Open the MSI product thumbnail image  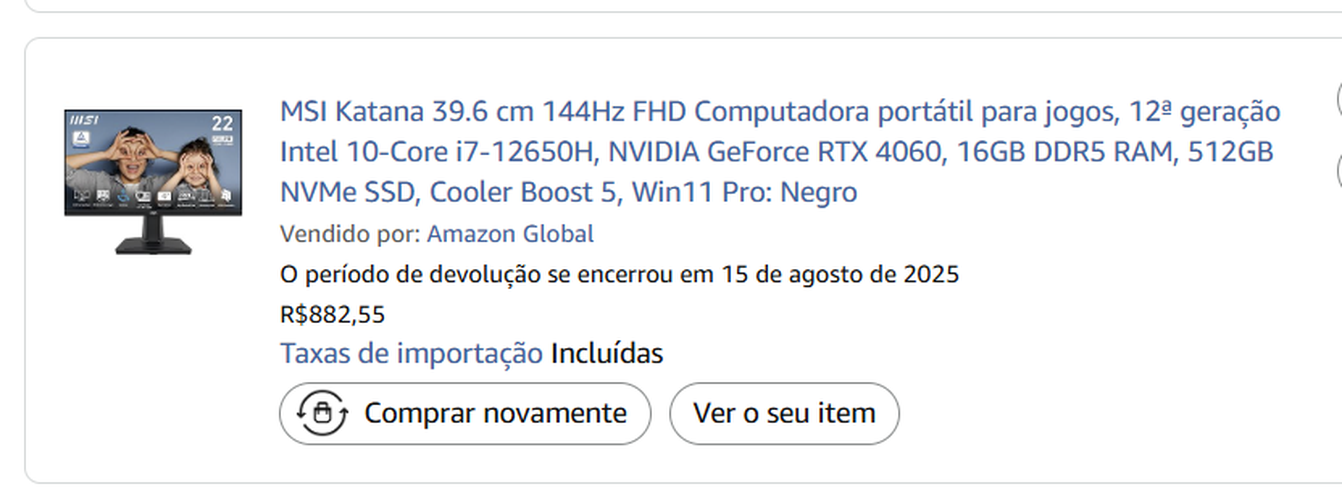pos(153,180)
